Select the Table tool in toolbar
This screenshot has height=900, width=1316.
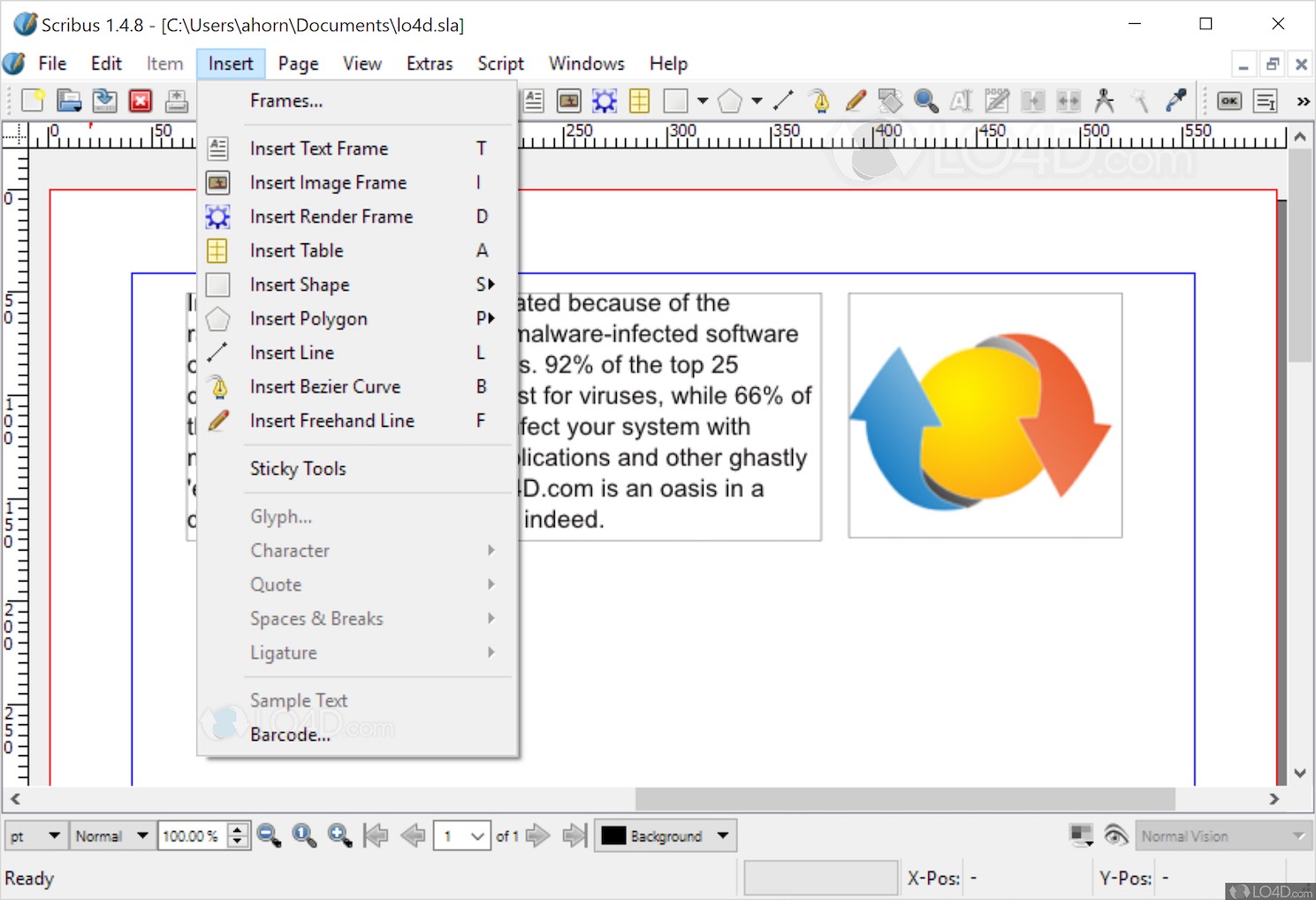point(639,101)
